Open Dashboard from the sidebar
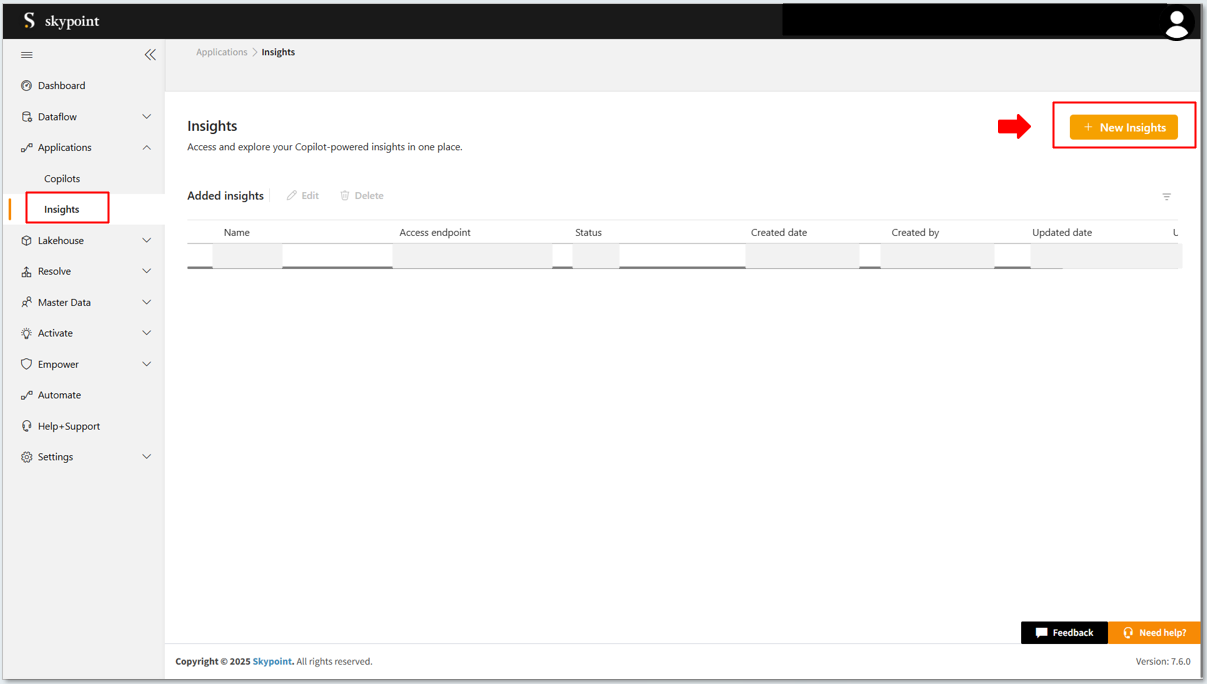 (x=61, y=86)
